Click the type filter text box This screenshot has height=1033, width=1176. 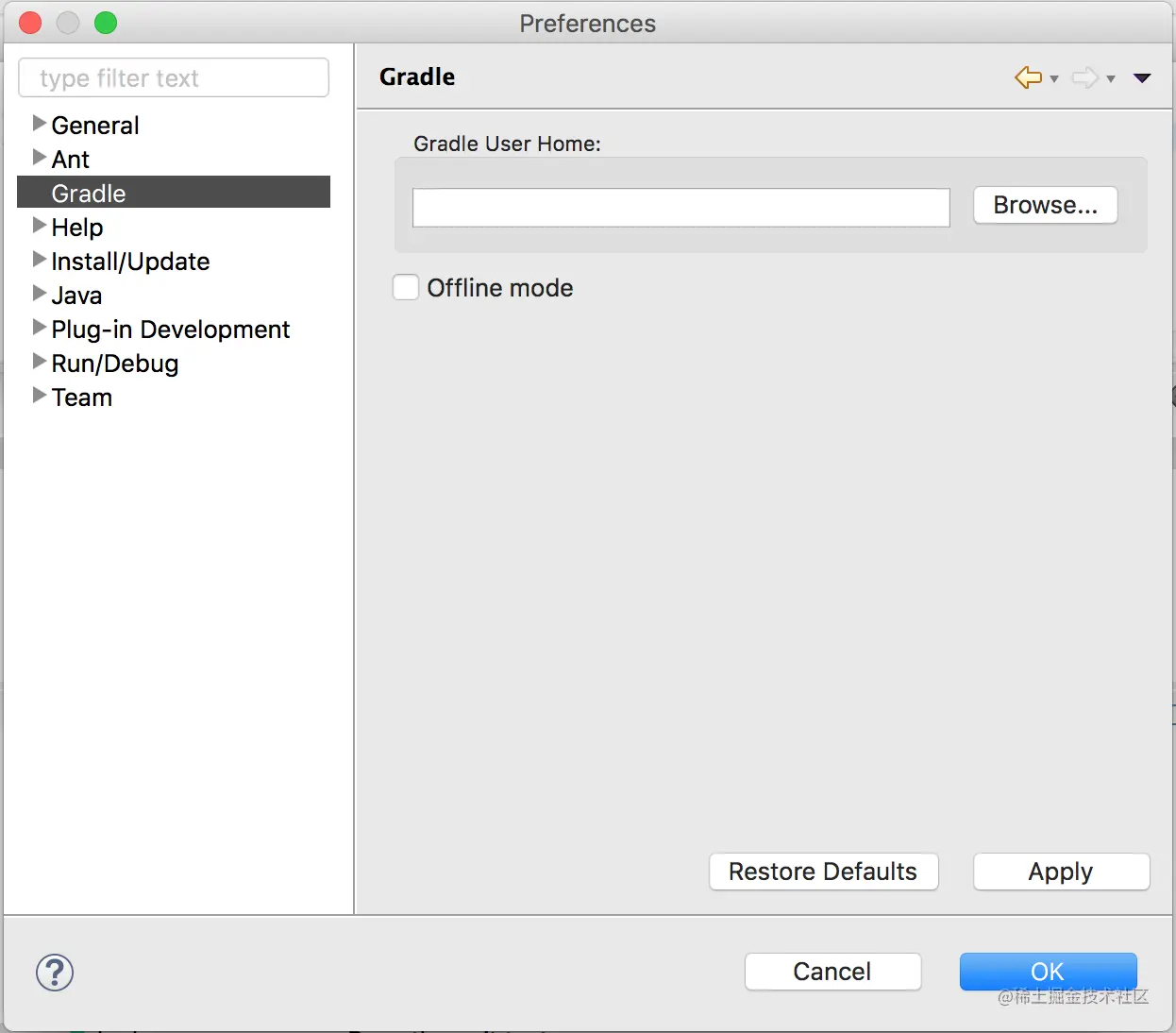click(174, 77)
